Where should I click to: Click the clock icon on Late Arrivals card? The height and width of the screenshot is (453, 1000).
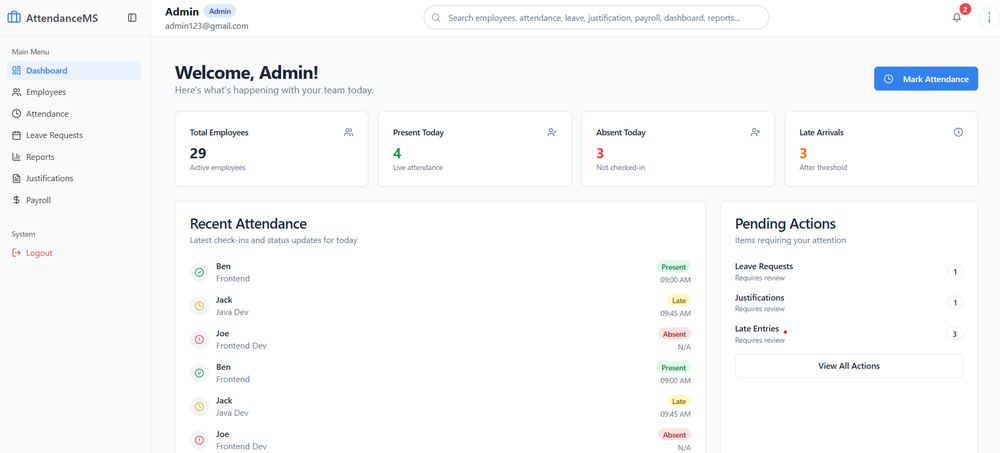pos(958,133)
